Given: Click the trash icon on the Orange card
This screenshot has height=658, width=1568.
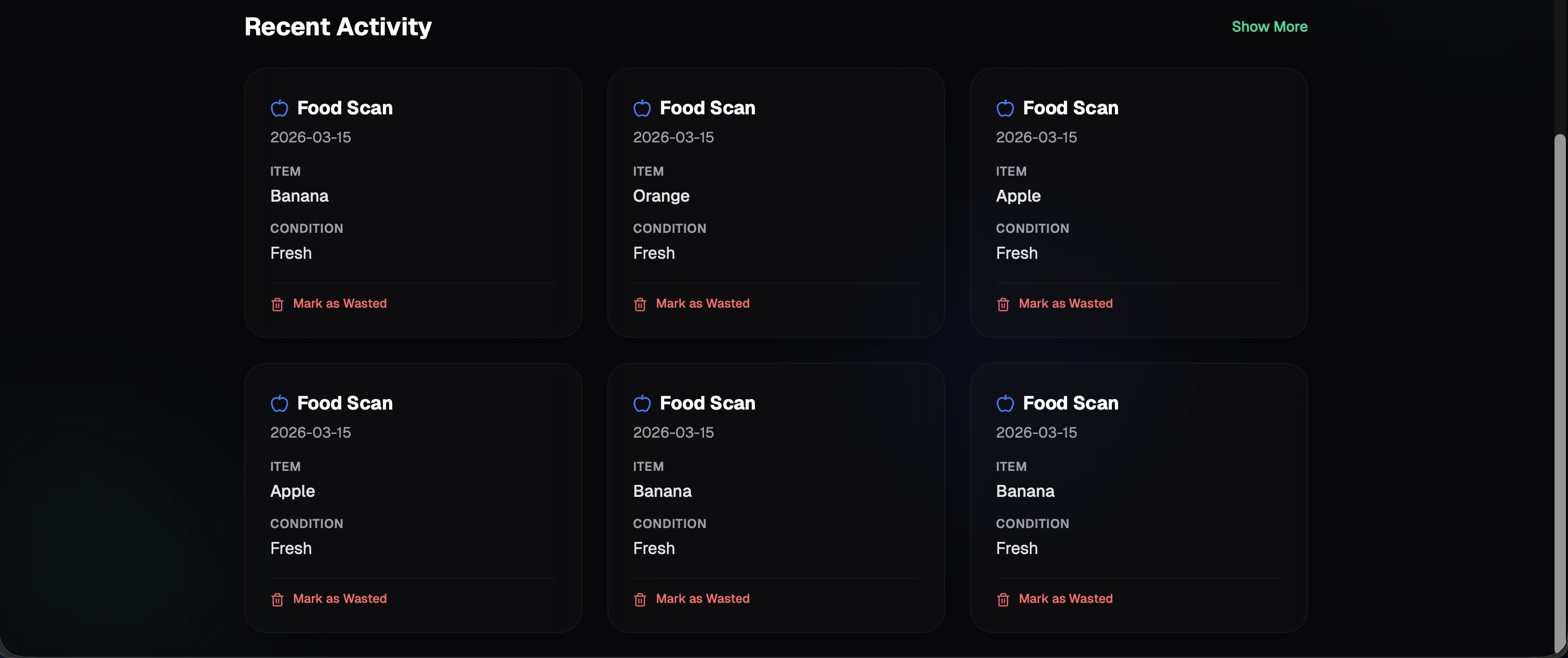Looking at the screenshot, I should click(640, 305).
